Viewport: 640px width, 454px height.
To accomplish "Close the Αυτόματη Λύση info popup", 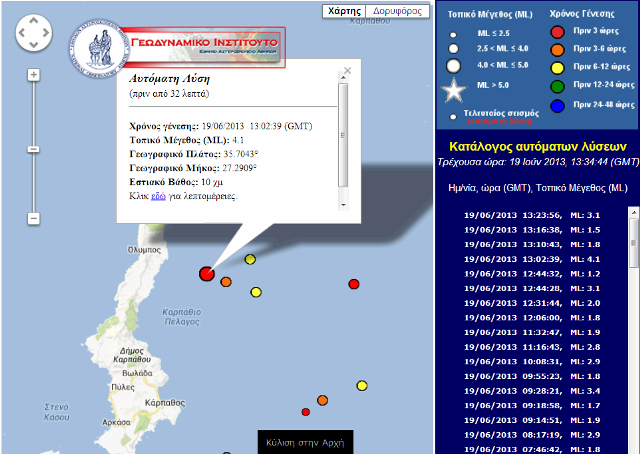I will coord(347,71).
